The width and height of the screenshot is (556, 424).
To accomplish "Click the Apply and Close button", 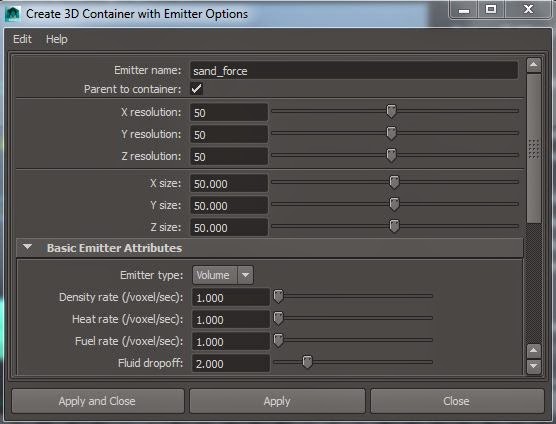I will pyautogui.click(x=98, y=401).
